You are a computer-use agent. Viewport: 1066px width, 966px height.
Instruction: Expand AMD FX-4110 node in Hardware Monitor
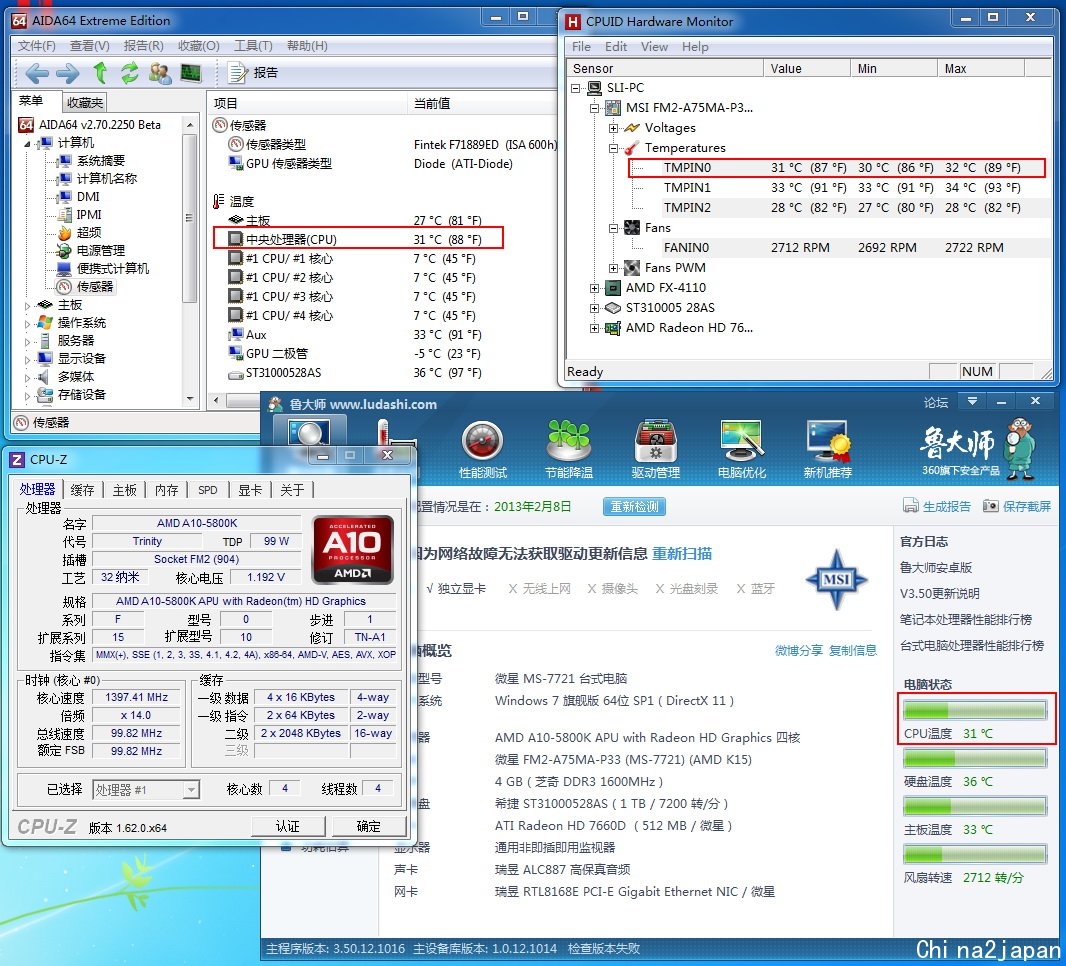(594, 288)
